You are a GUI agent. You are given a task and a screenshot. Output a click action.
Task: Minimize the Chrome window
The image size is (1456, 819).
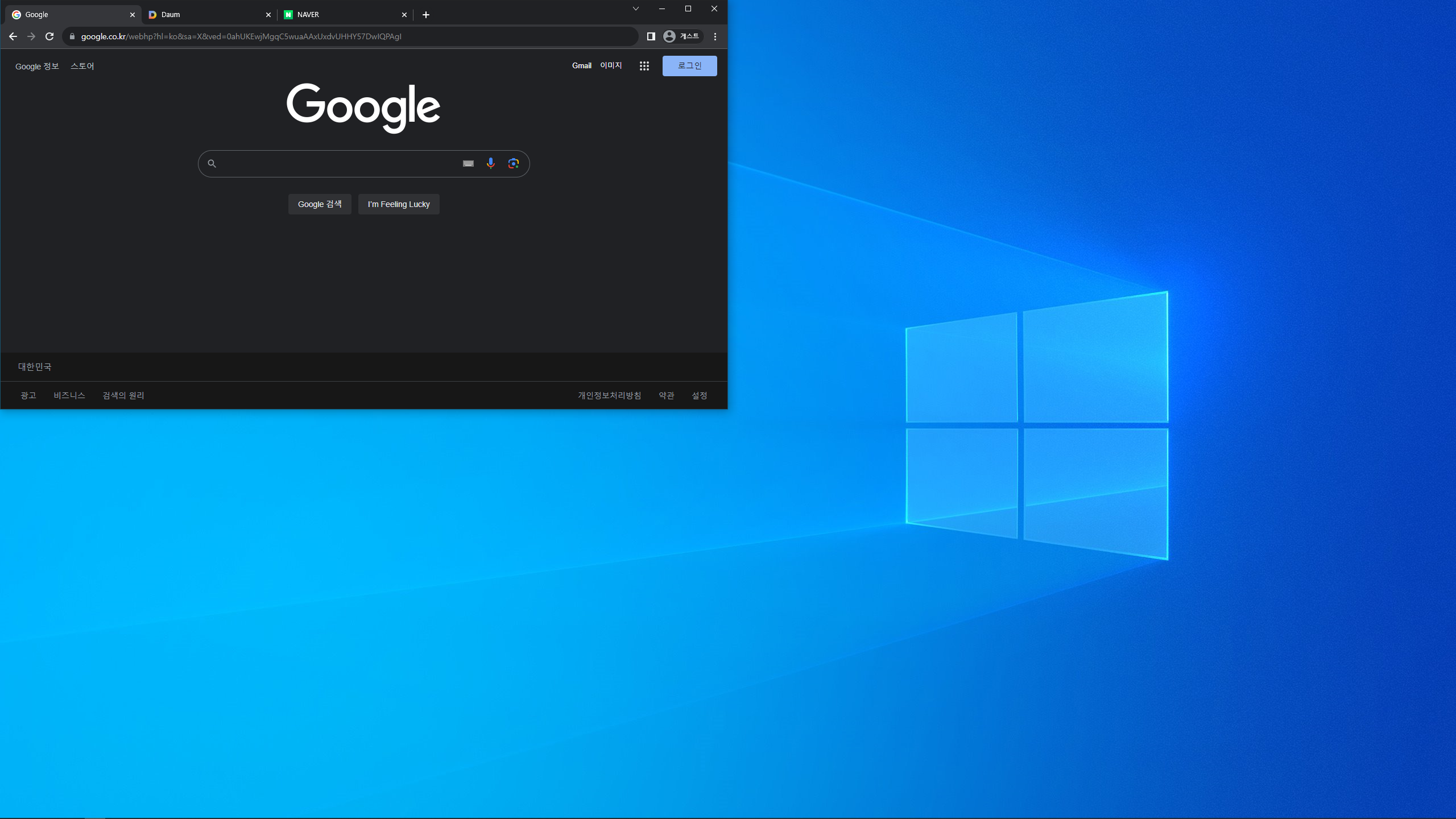pos(662,9)
